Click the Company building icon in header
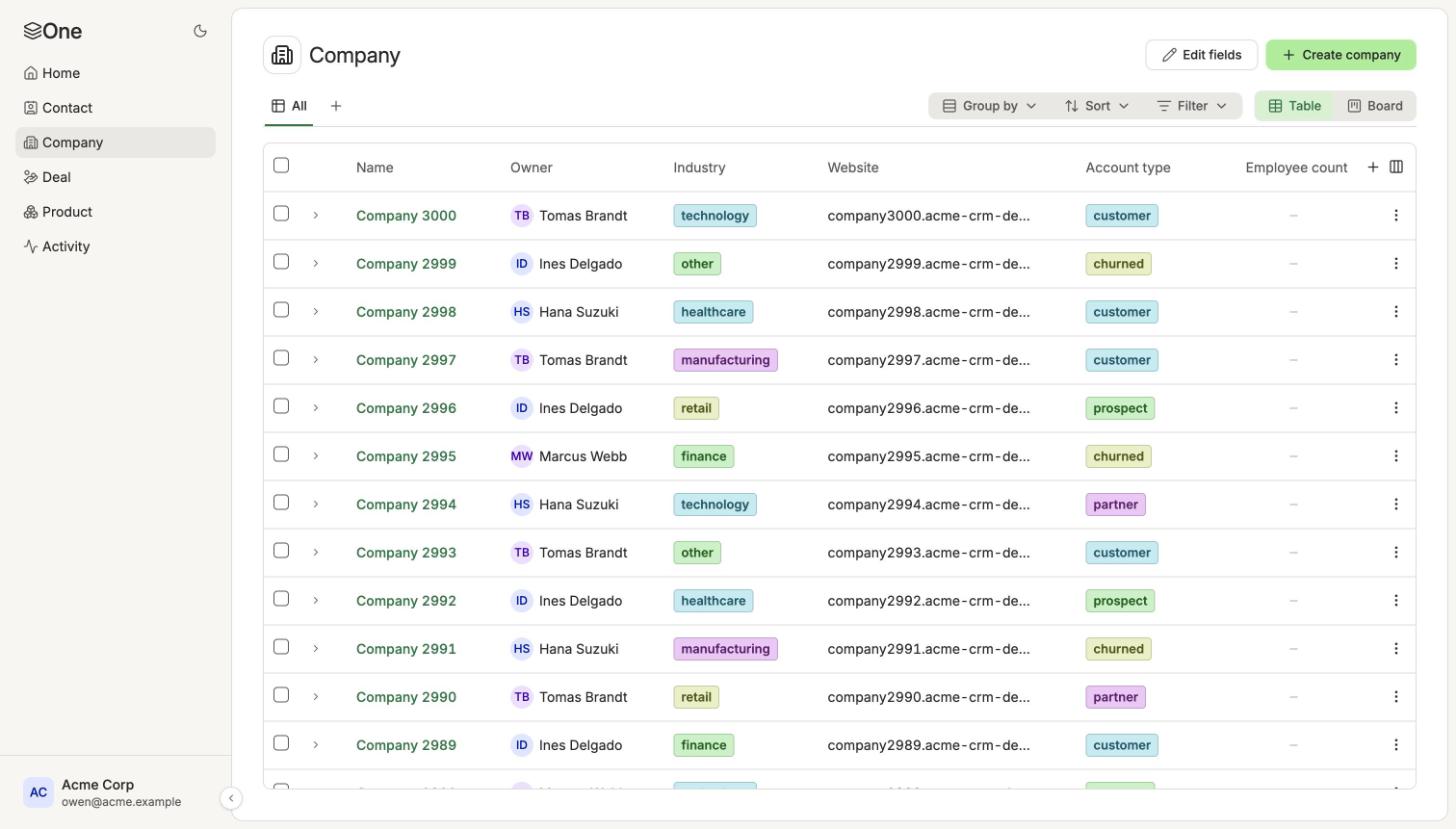Screen dimensions: 1456x829 pos(282,55)
